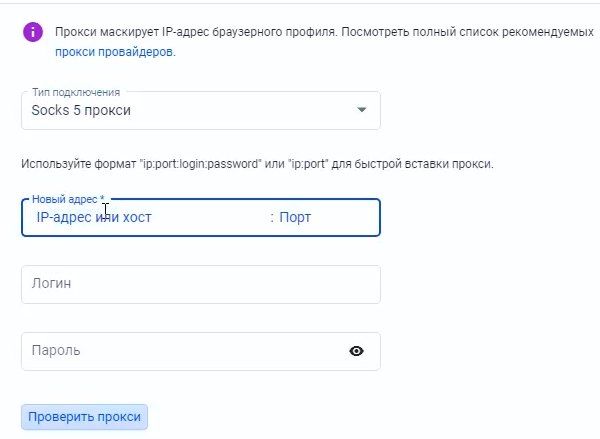
Task: Click the Прокси маскирует IP-адрес info text
Action: click(x=196, y=32)
